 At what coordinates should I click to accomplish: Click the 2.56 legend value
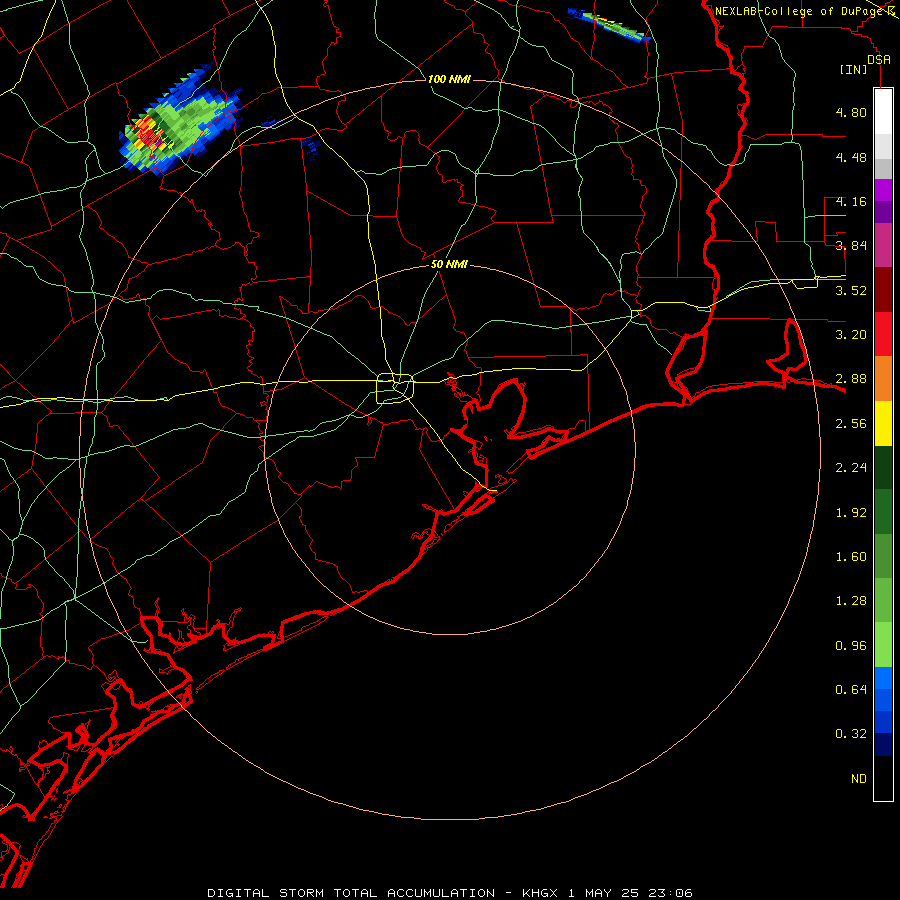click(x=851, y=423)
